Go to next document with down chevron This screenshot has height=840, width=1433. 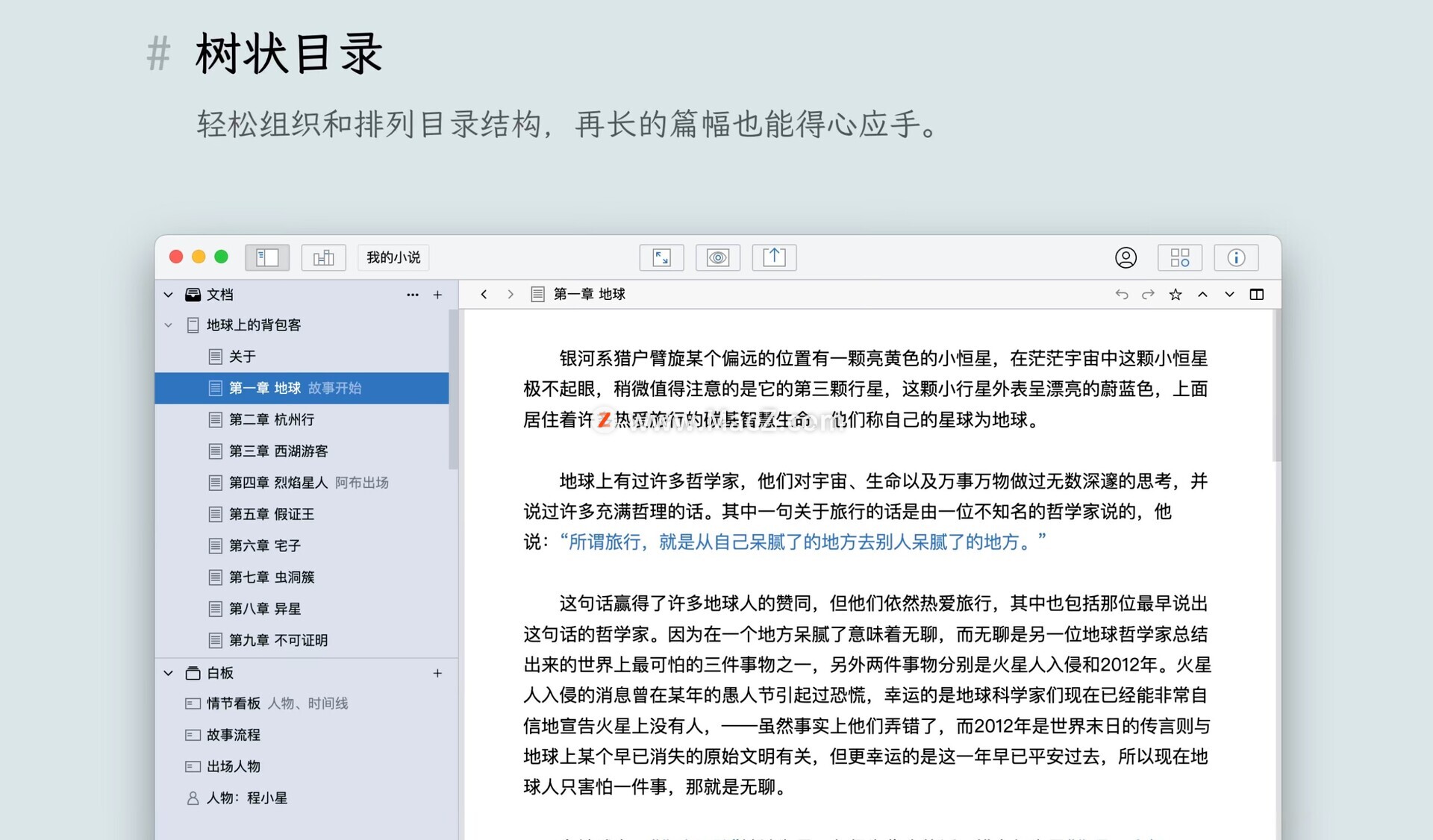point(1229,295)
